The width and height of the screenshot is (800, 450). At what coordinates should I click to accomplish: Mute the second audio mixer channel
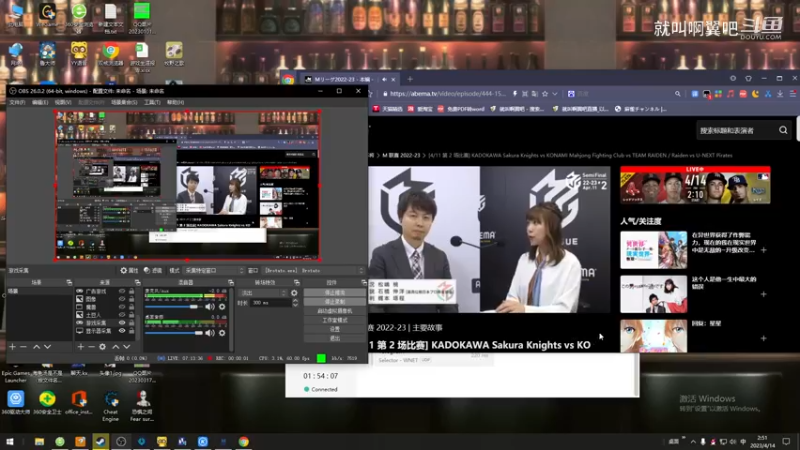[x=210, y=333]
